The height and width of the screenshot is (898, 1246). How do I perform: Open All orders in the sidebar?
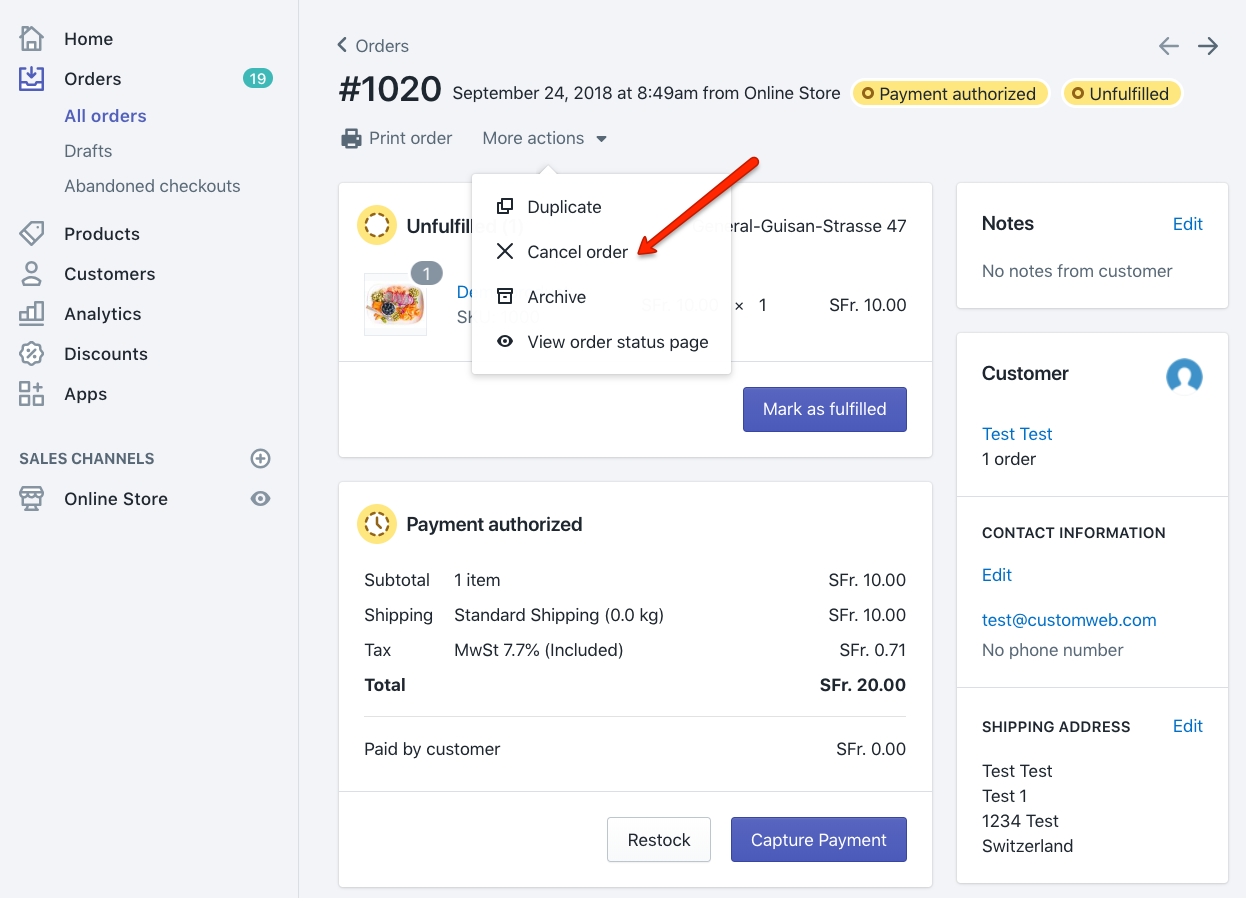(105, 116)
